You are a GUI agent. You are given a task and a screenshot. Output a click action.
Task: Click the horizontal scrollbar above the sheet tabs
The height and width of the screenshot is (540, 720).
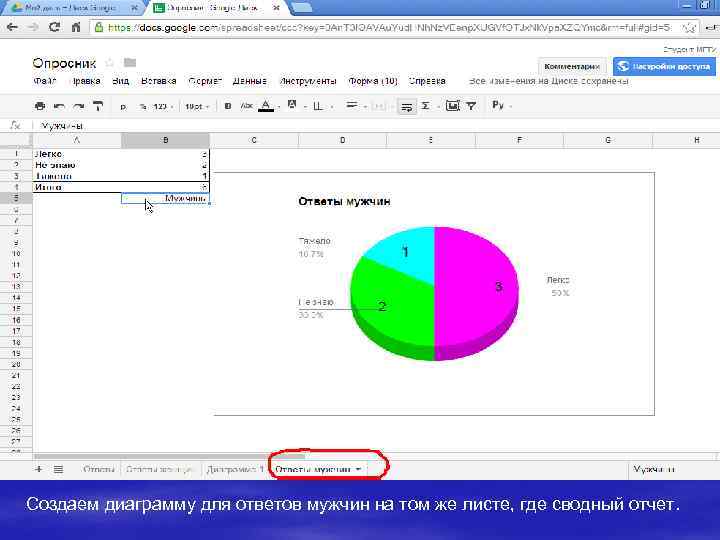point(170,456)
